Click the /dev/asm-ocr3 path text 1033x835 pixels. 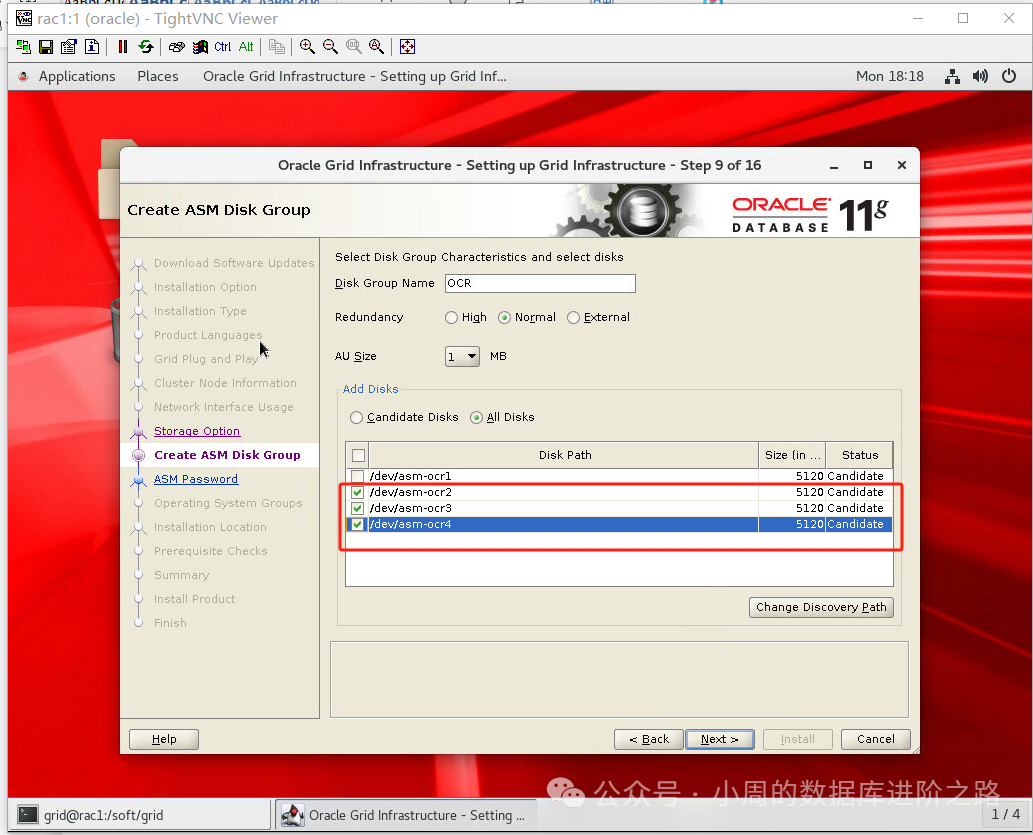(x=410, y=508)
